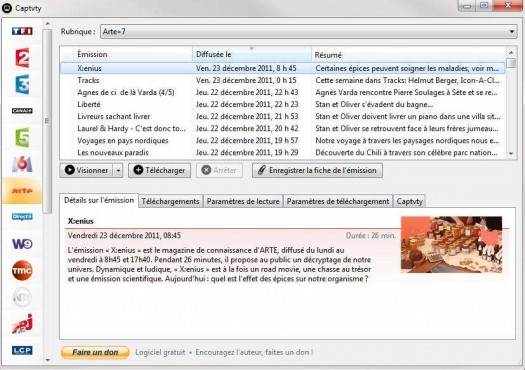
Task: Switch to Détails sur l'émission tab
Action: pos(99,200)
